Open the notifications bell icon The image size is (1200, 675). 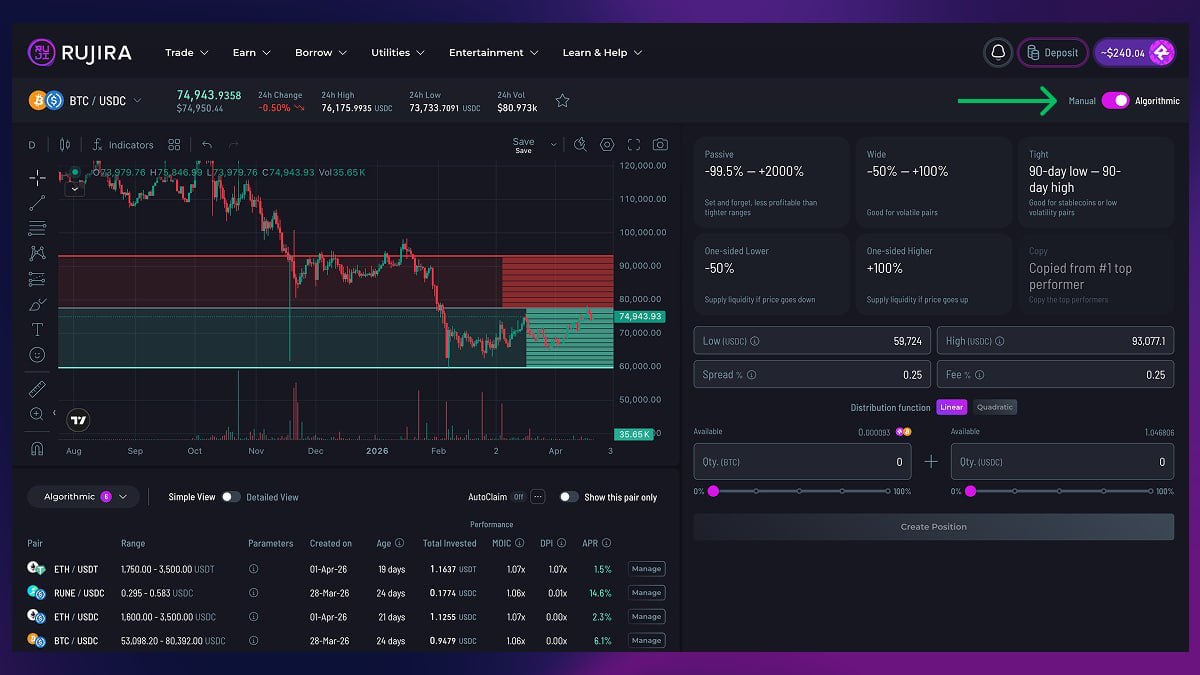click(997, 53)
